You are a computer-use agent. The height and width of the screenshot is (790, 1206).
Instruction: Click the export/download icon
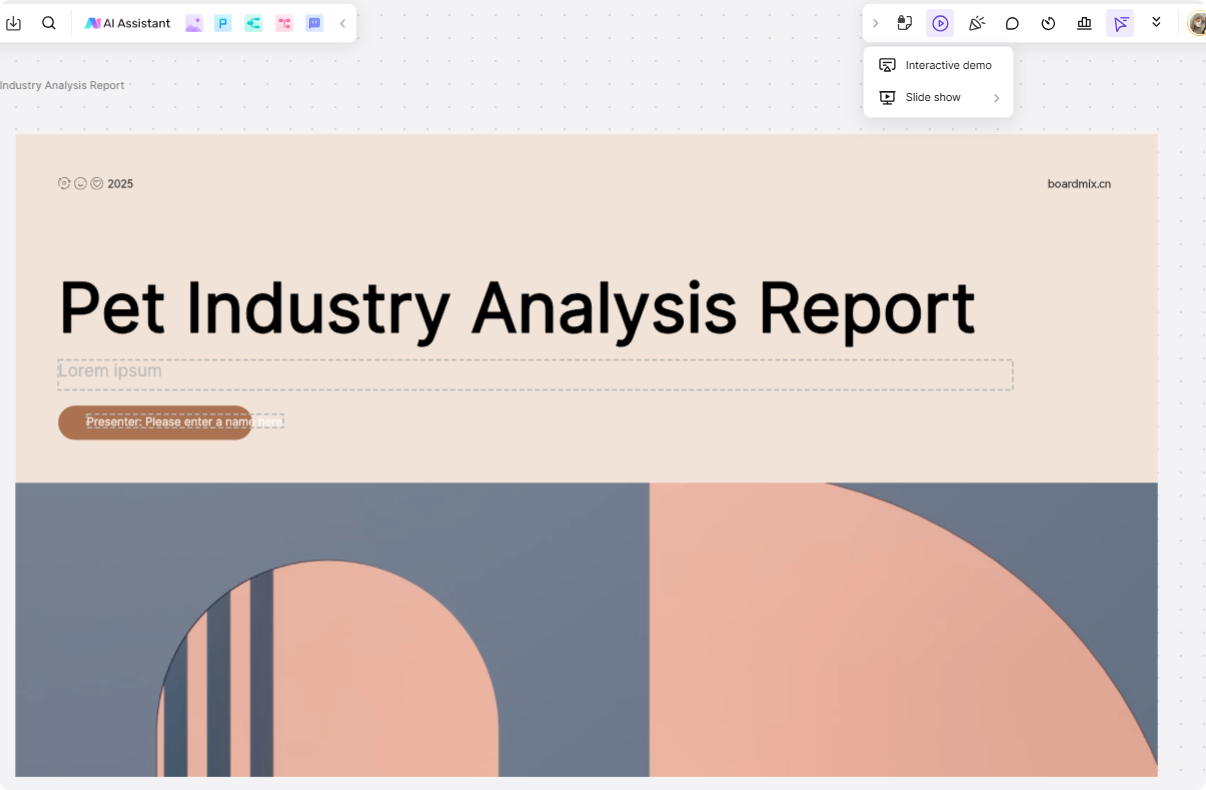[13, 23]
